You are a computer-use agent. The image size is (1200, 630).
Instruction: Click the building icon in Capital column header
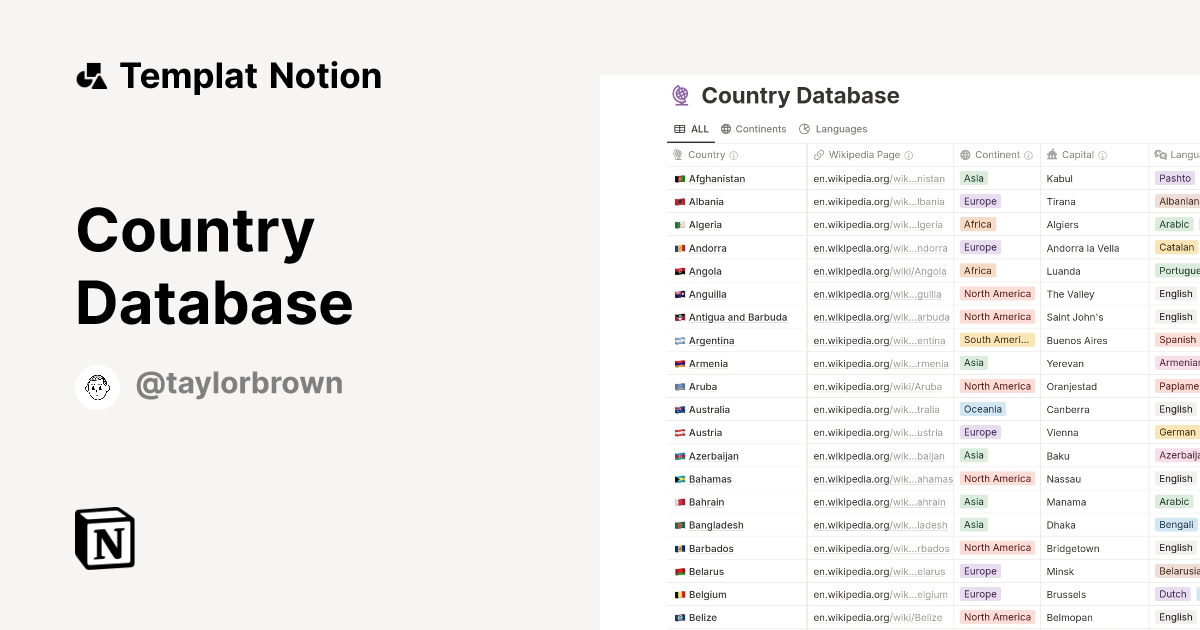1051,154
